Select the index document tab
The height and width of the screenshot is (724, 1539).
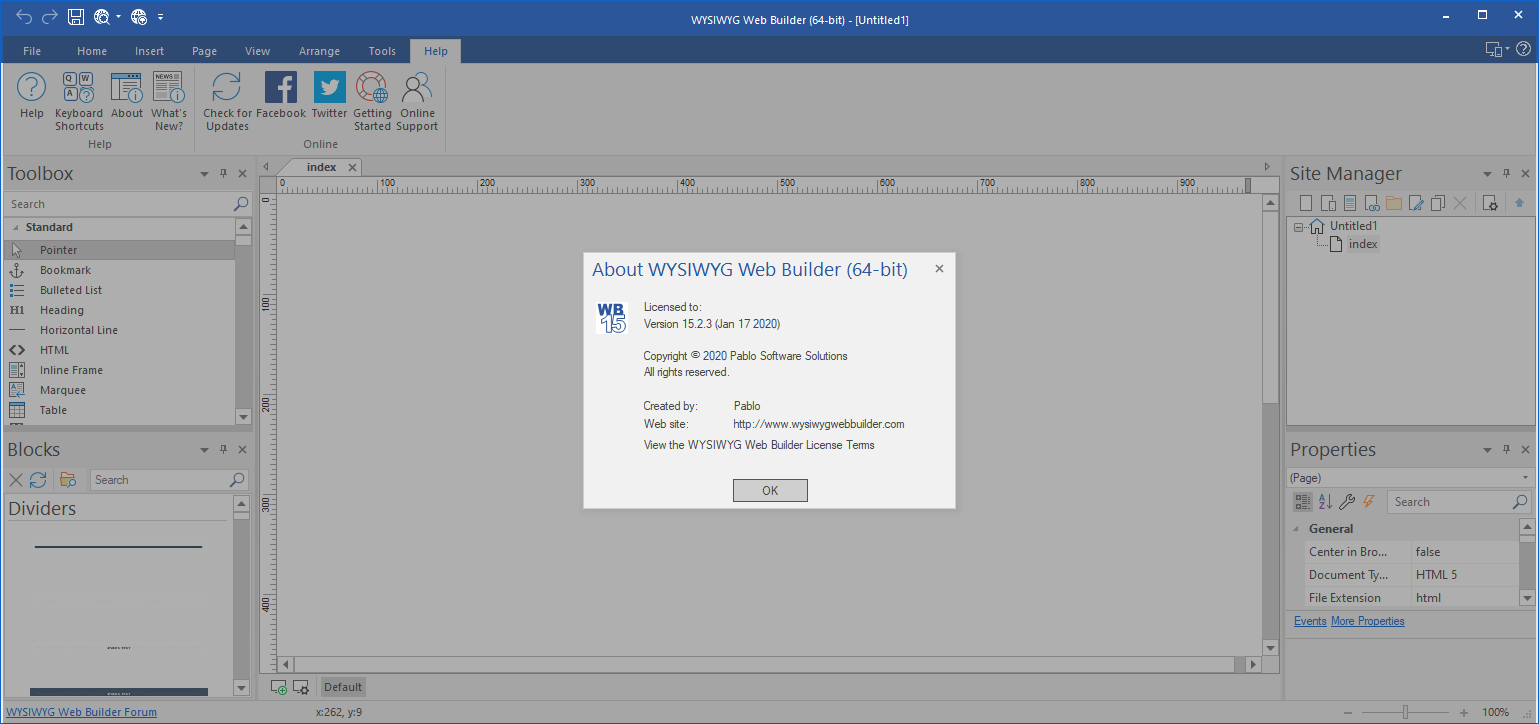click(x=321, y=167)
